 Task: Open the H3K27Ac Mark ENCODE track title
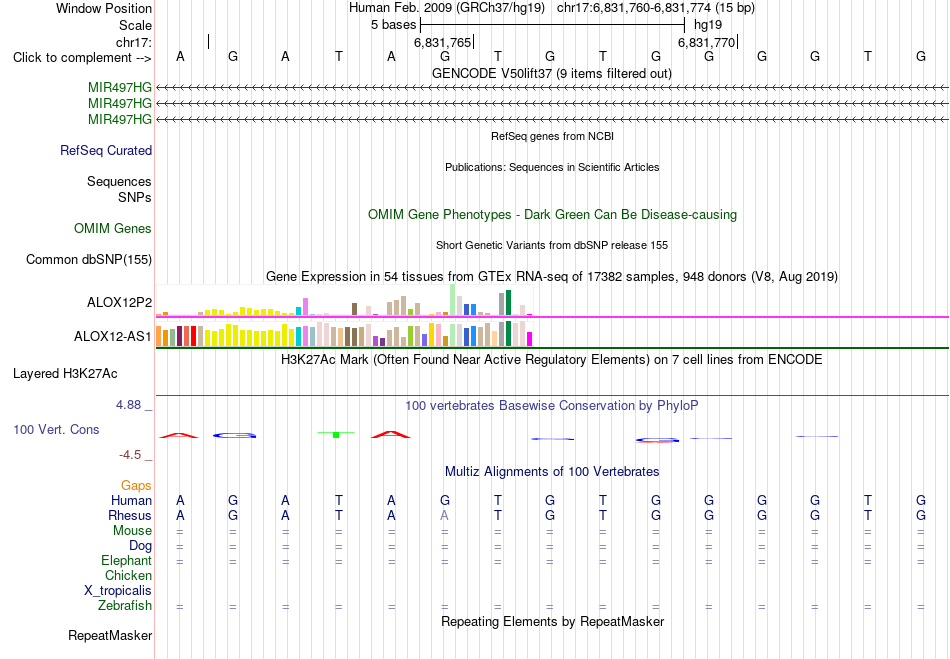[x=552, y=360]
